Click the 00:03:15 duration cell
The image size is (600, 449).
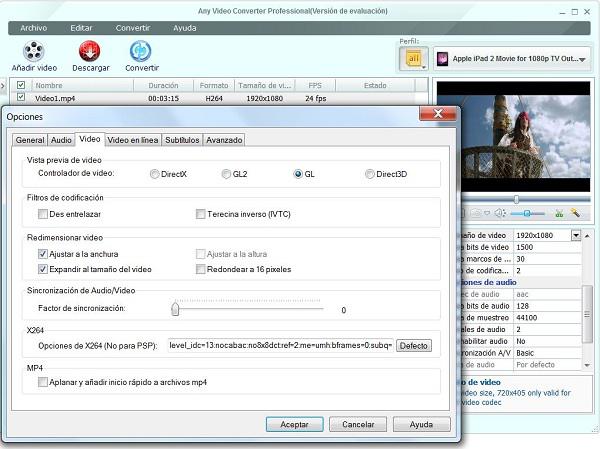point(163,98)
